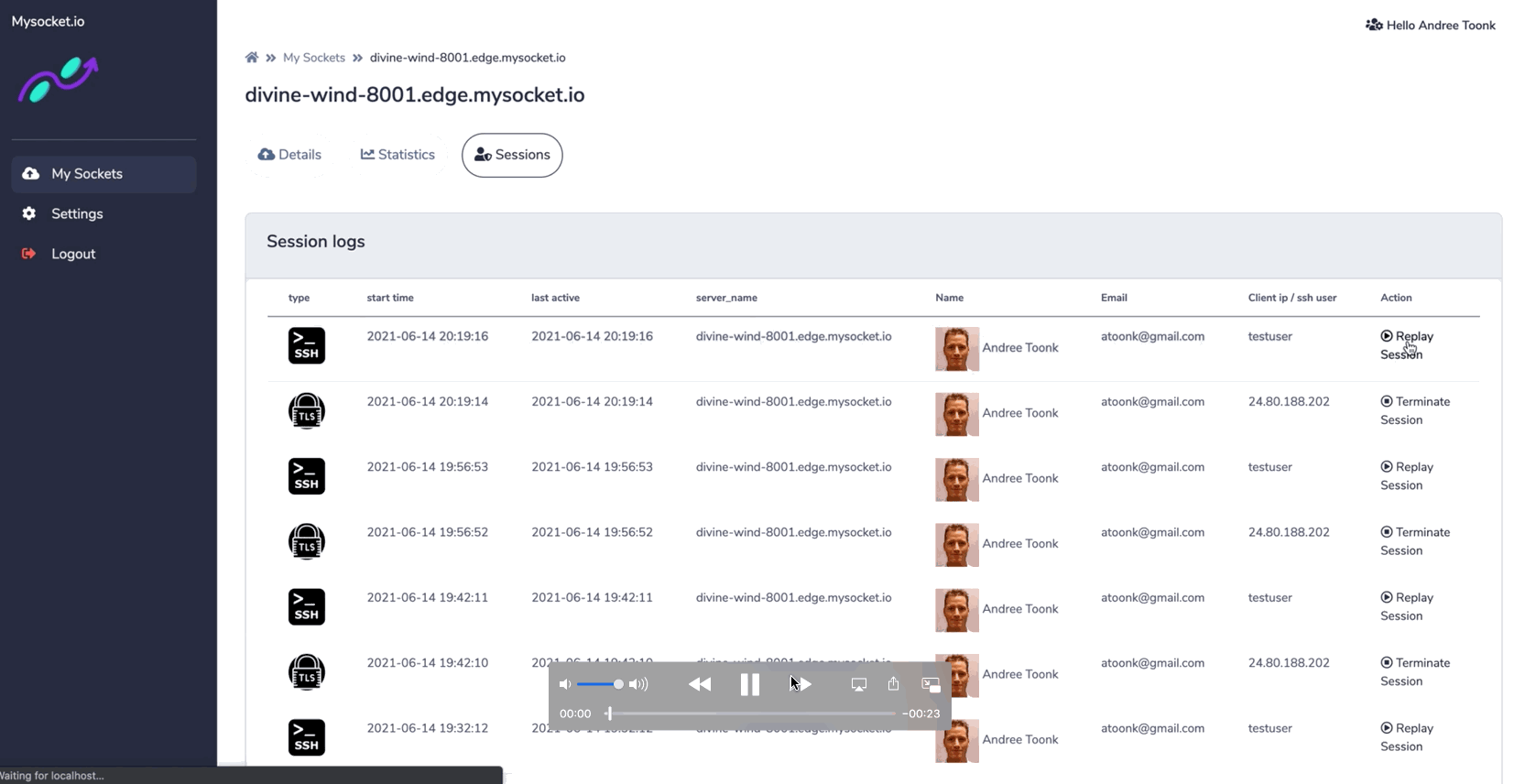Replay the session started at 19:32:12
This screenshot has width=1525, height=784.
tap(1407, 737)
